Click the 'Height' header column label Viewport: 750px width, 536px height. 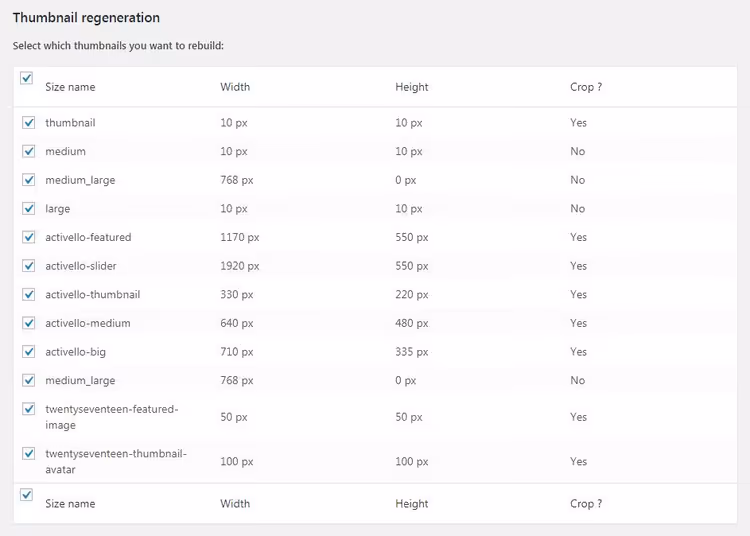tap(412, 87)
